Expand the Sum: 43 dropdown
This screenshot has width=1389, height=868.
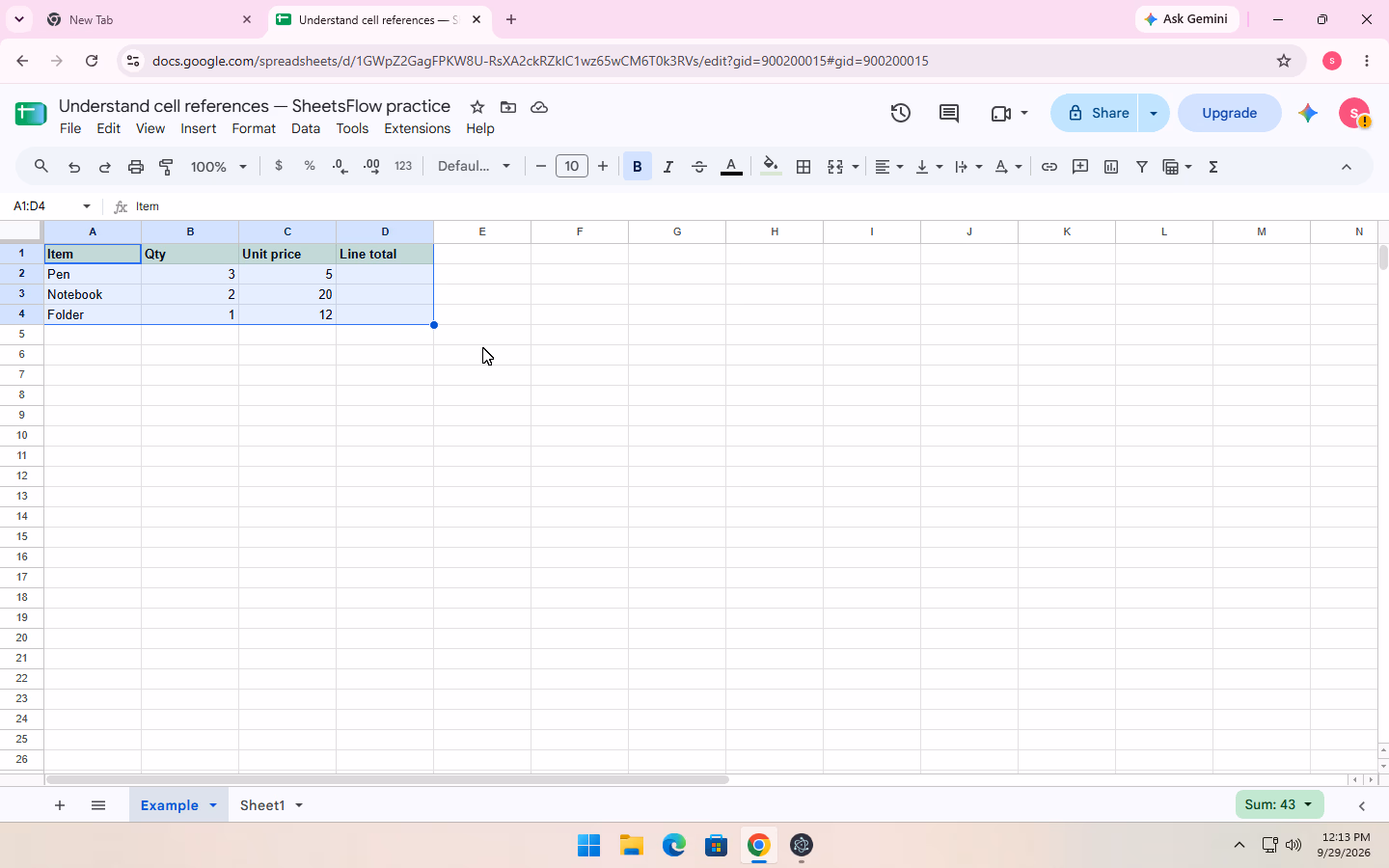1308,804
